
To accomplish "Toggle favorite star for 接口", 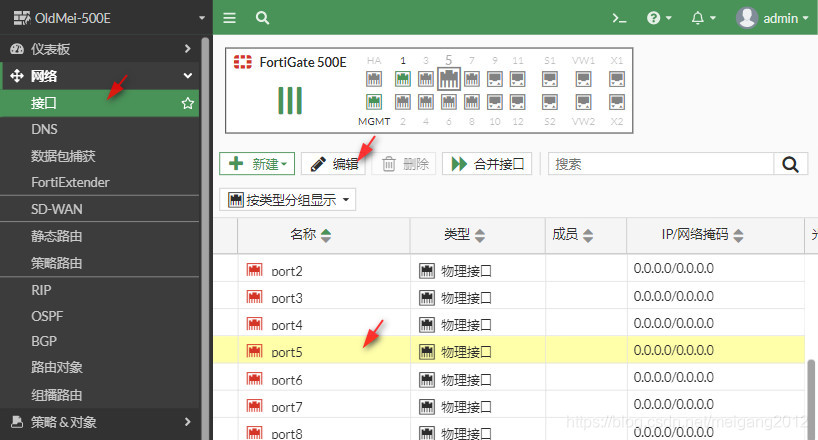I will click(187, 103).
